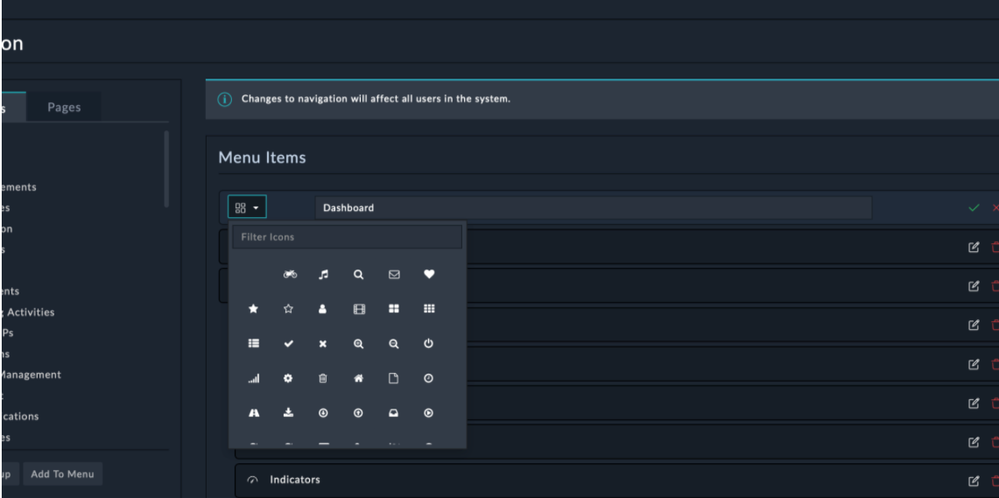Select the trash can icon in picker
Screen dimensions: 999x498
(x=323, y=378)
